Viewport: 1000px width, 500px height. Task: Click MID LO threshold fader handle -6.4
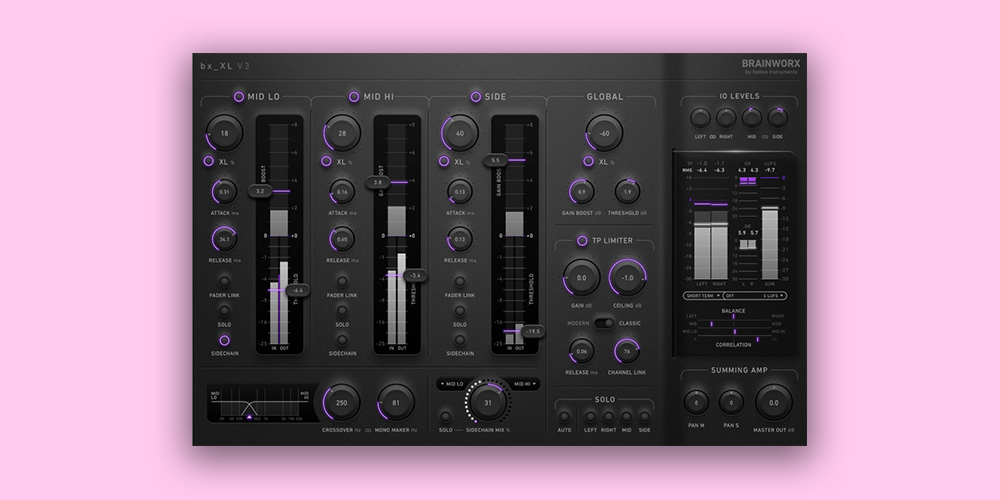pos(297,290)
